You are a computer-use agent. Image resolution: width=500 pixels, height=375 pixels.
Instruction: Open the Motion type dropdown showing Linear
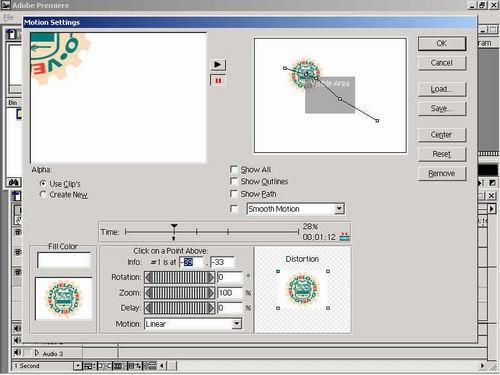coord(236,324)
